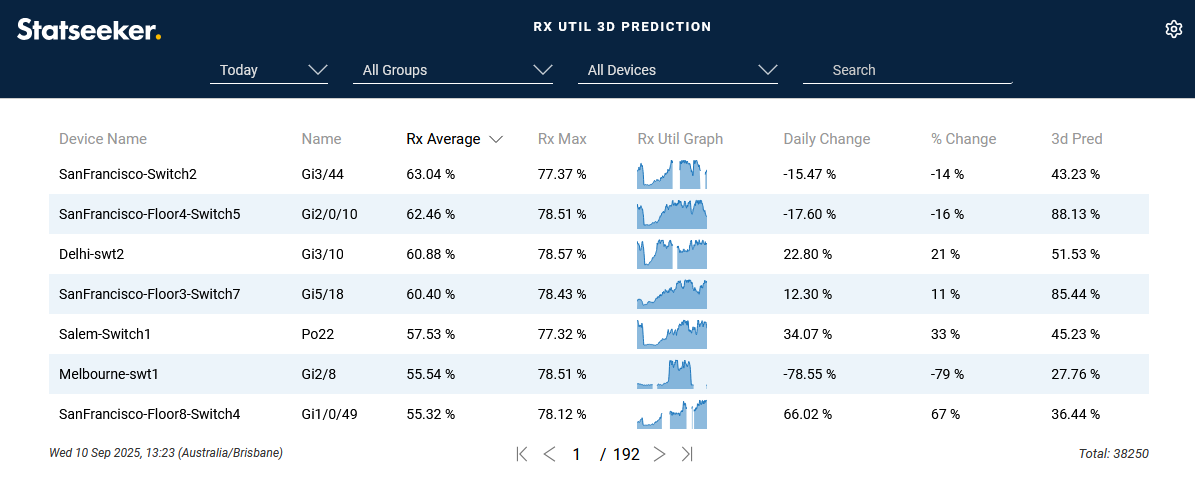The width and height of the screenshot is (1195, 479).
Task: Select the Salem-Switch1 device name
Action: (x=104, y=334)
